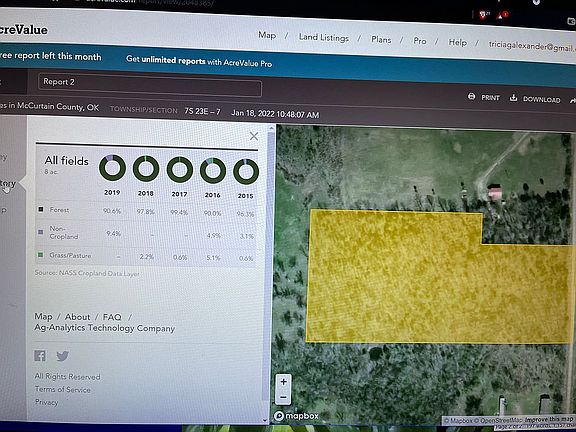Click the Print icon in report toolbar
This screenshot has height=432, width=576.
click(471, 97)
